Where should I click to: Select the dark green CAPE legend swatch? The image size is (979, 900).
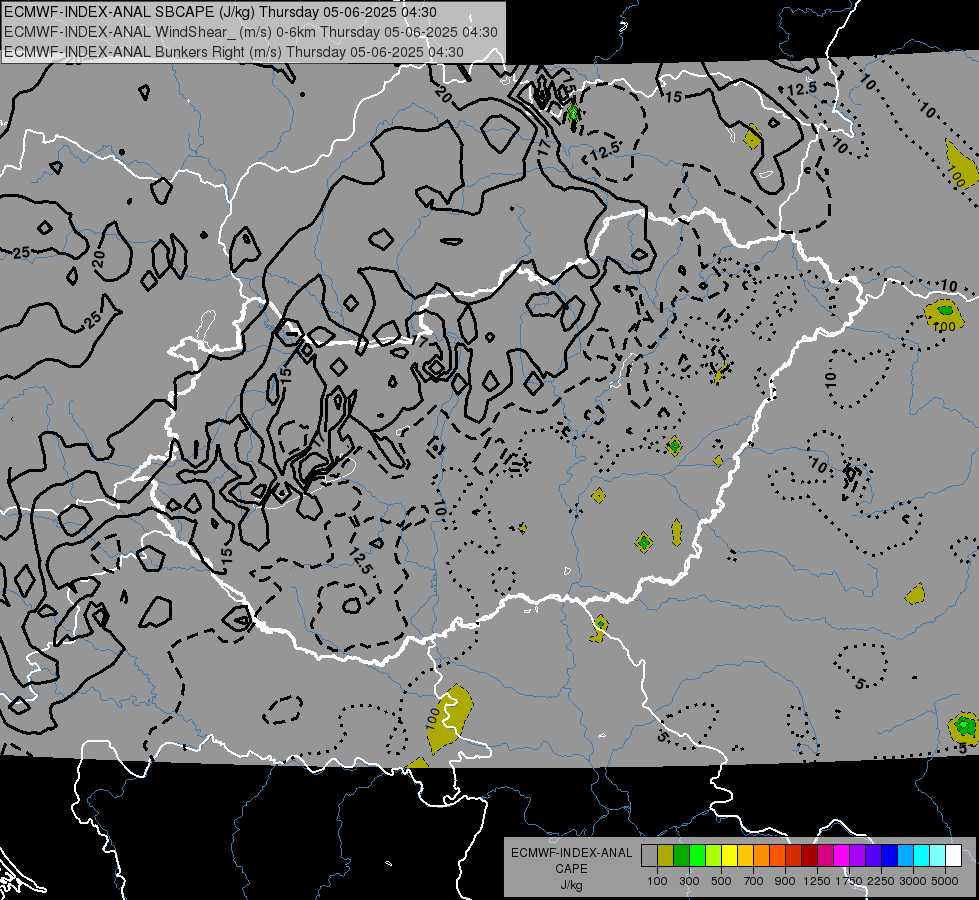(x=681, y=856)
